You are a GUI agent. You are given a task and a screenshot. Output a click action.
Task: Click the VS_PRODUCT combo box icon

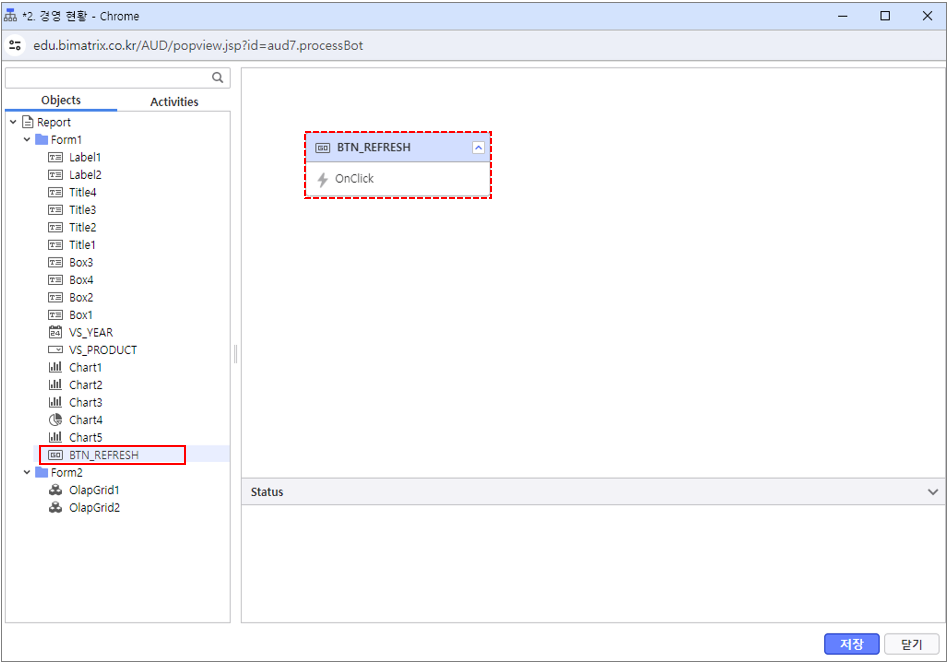pos(55,350)
